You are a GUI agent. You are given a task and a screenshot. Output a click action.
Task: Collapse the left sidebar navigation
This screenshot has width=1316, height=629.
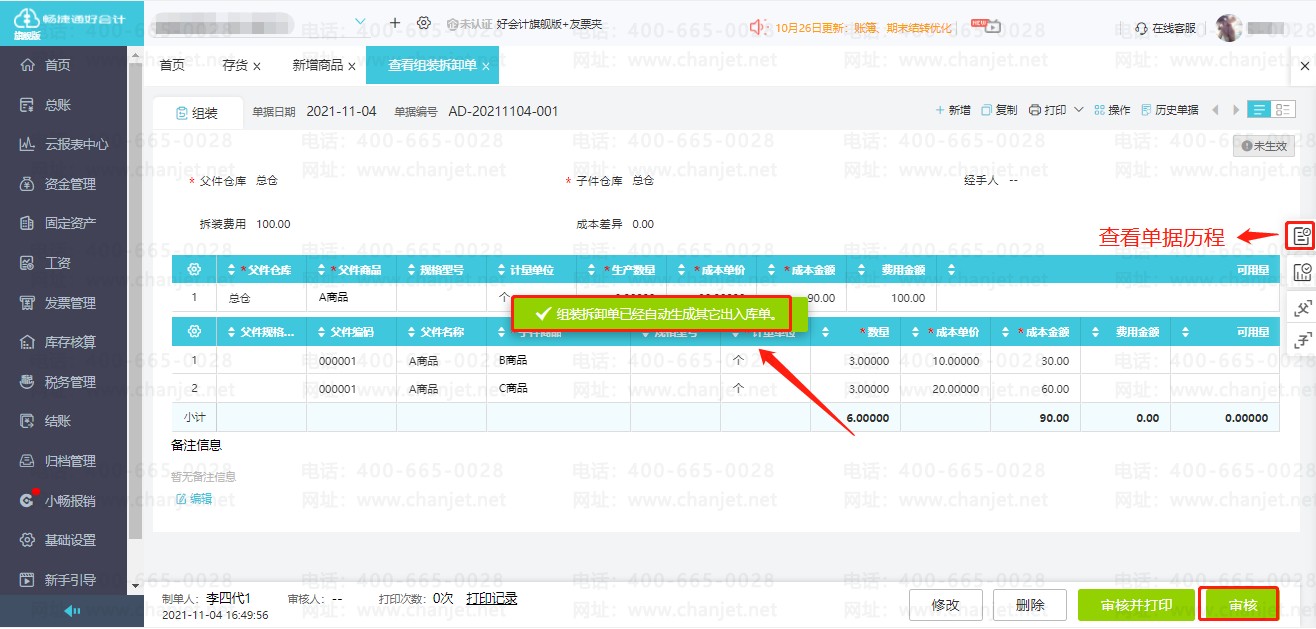click(71, 611)
